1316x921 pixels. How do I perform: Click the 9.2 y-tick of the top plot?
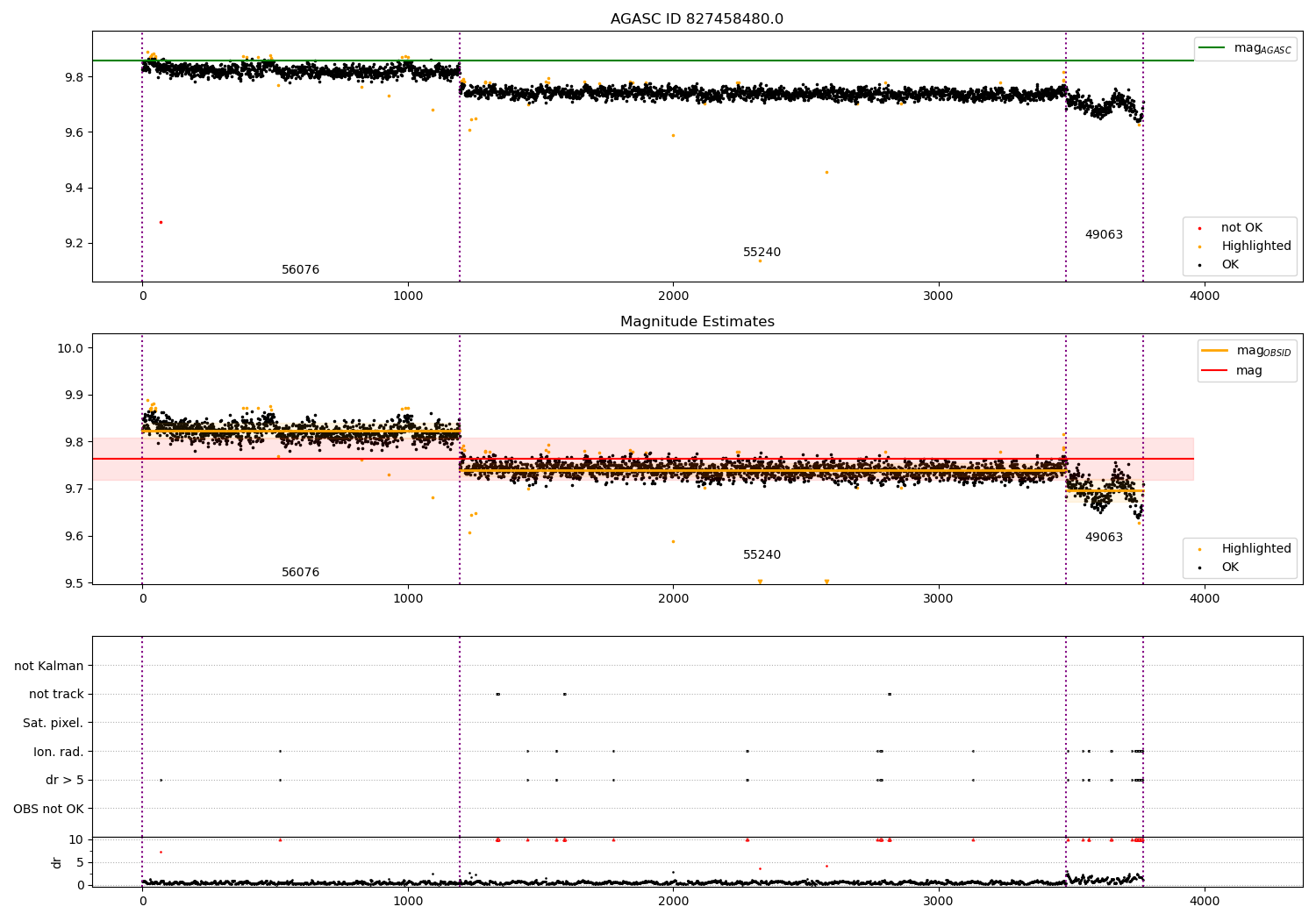pyautogui.click(x=74, y=244)
